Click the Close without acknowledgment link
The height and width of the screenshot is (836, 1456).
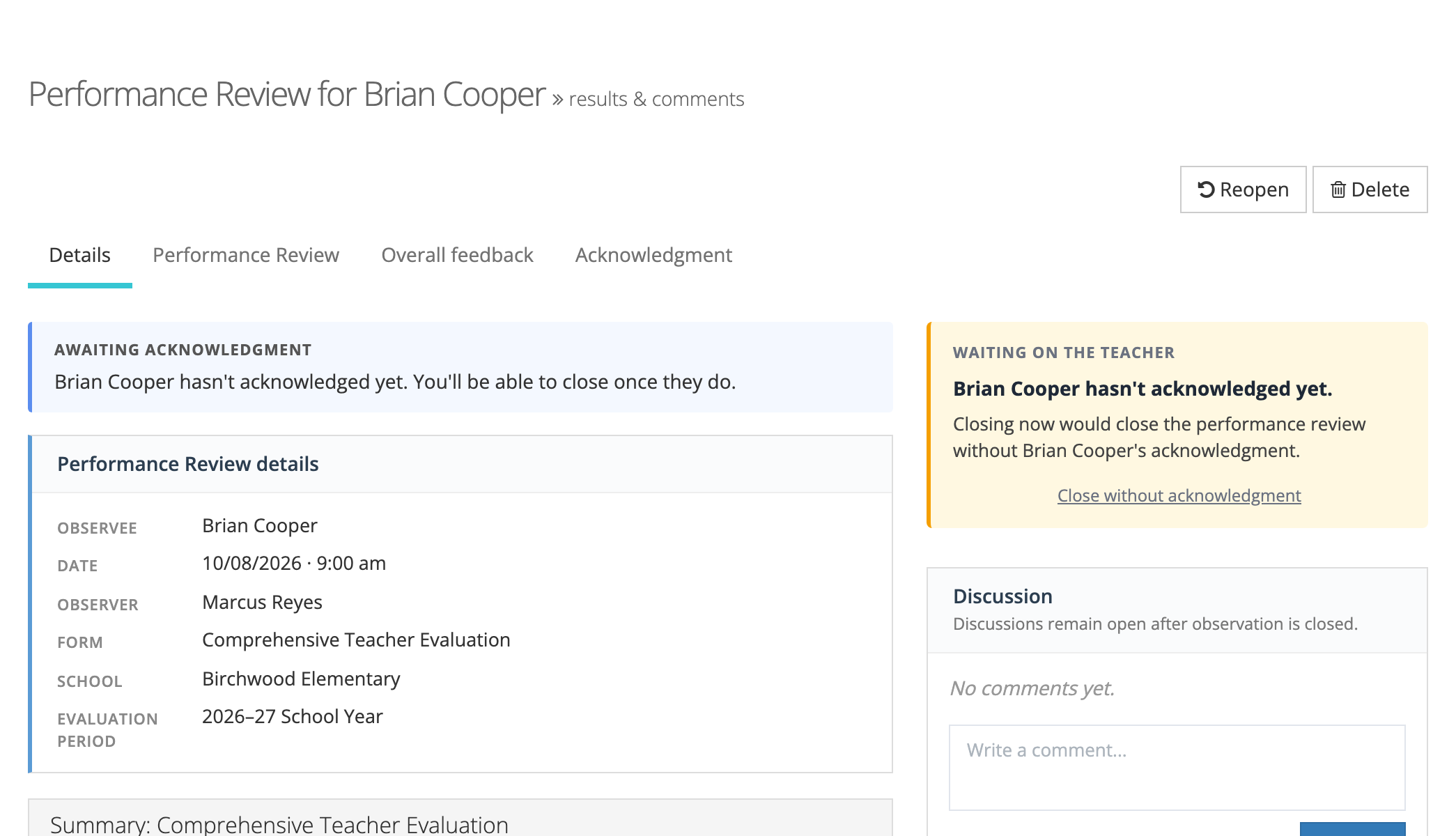coord(1179,495)
